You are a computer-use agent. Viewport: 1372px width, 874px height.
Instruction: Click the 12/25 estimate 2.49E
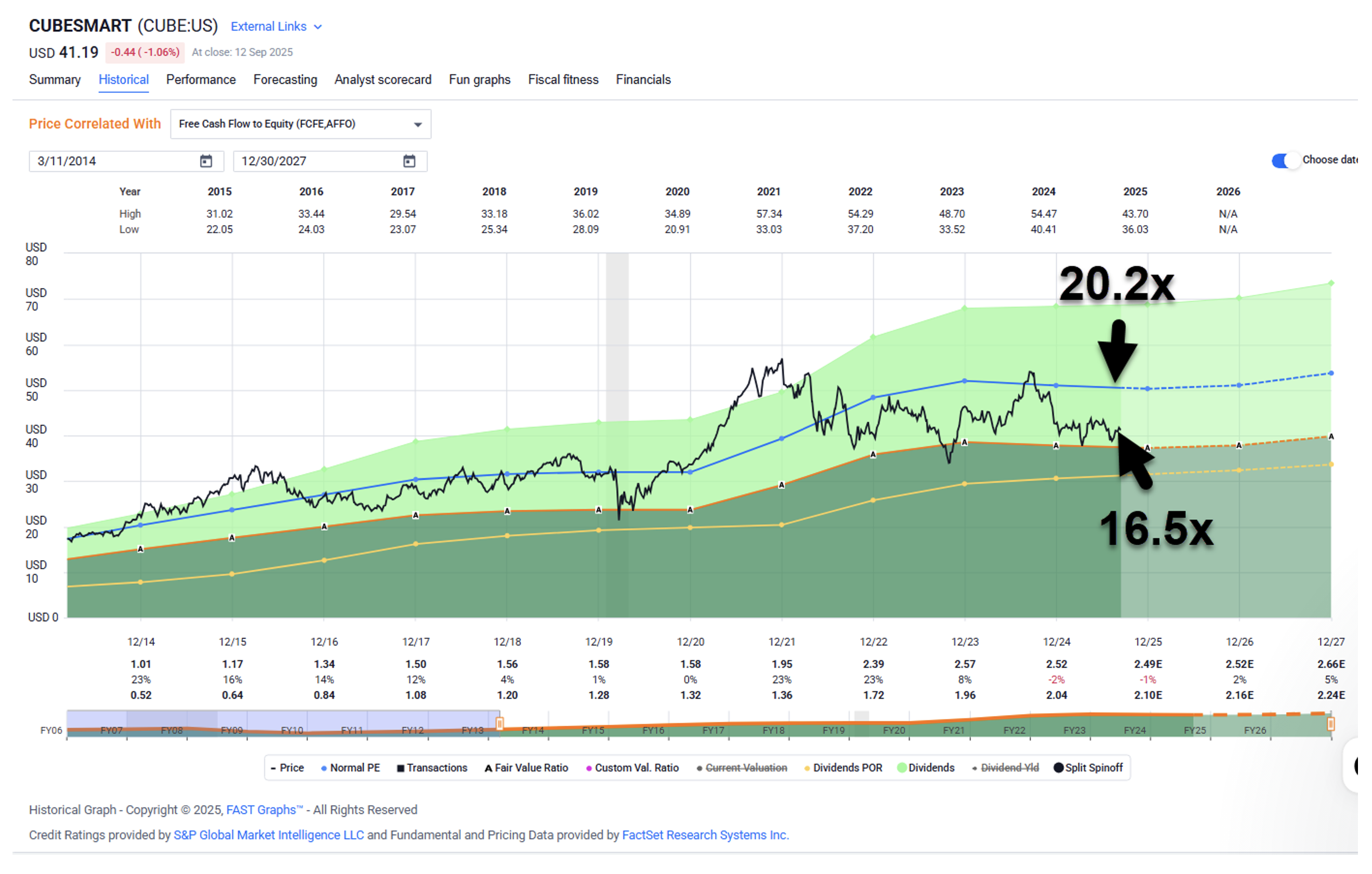coord(1148,664)
